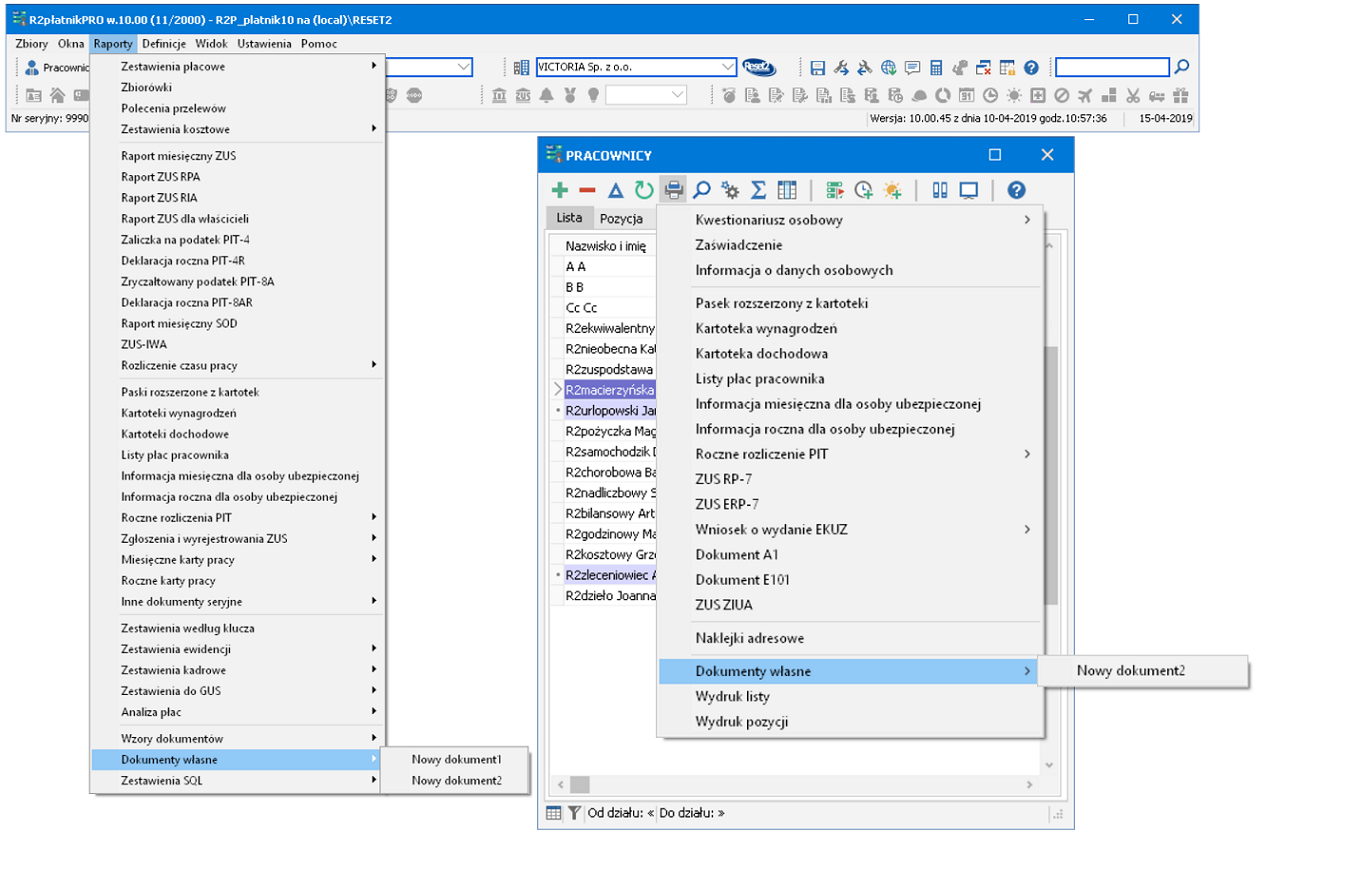Click the blue triangle edit icon in Pracownicy
The width and height of the screenshot is (1361, 871).
point(616,190)
